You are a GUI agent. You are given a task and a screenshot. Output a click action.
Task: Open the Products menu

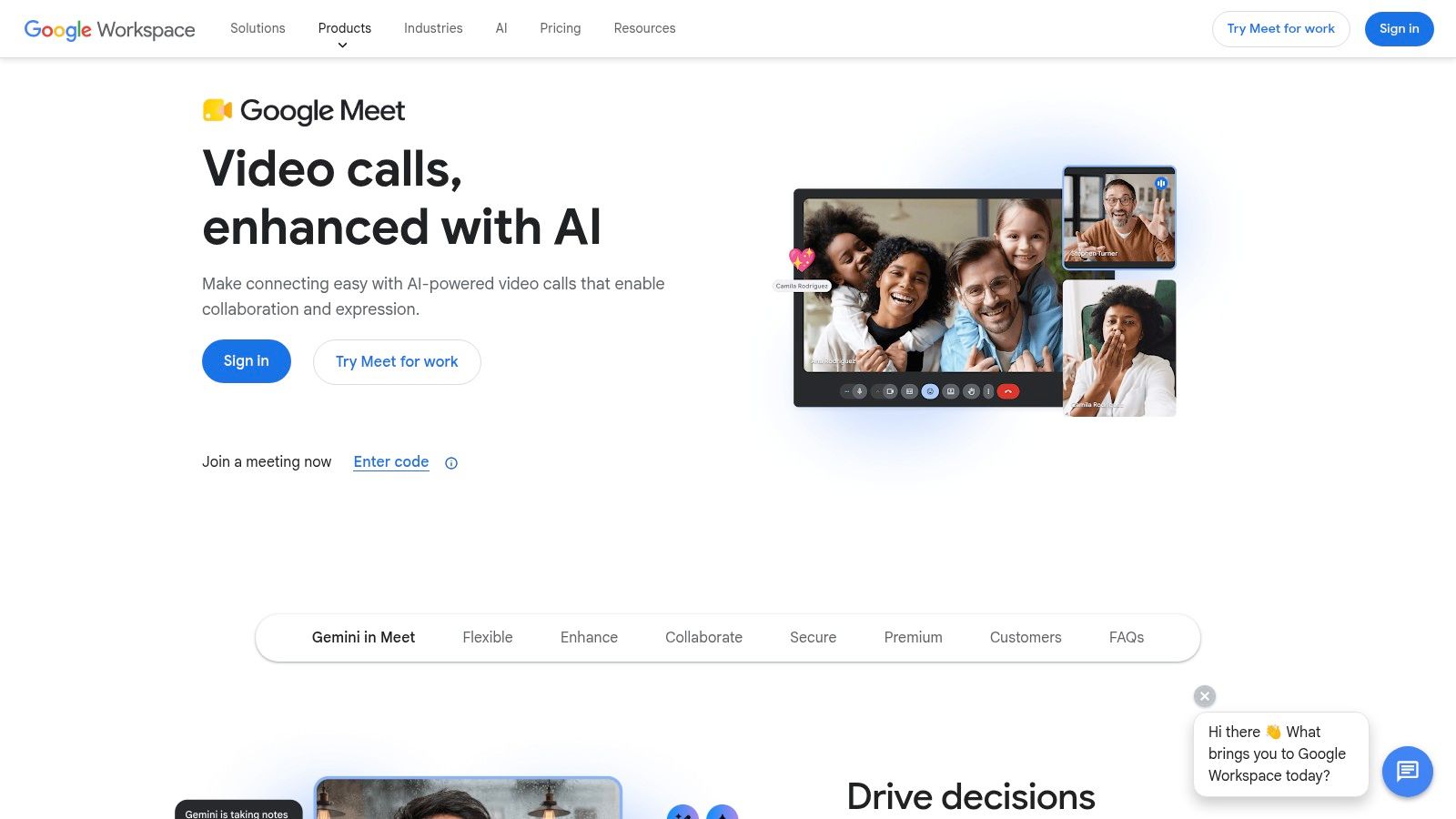345,28
